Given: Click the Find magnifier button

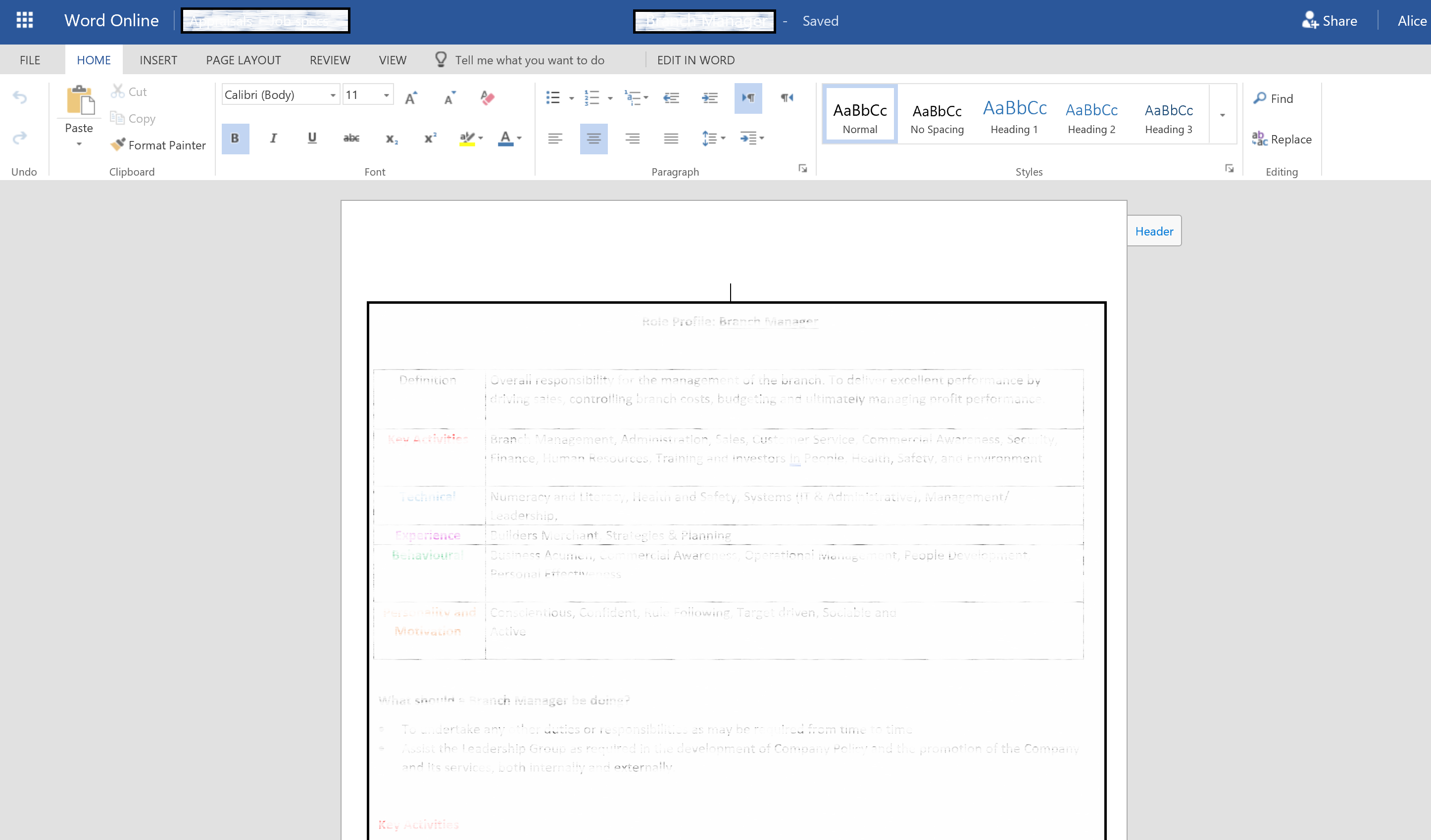Looking at the screenshot, I should (x=1273, y=98).
